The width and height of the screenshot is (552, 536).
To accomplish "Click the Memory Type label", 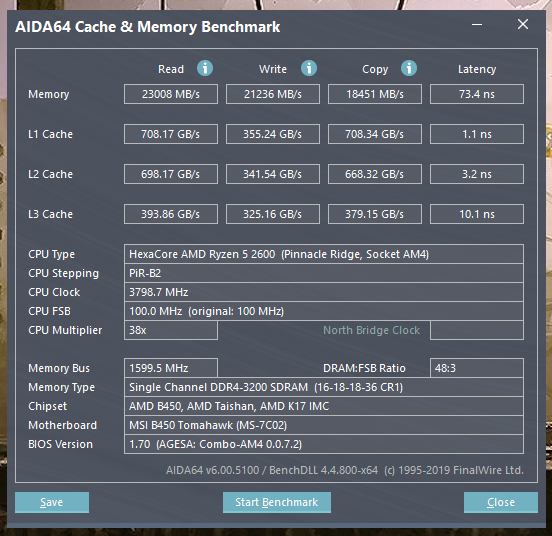I will tap(61, 387).
